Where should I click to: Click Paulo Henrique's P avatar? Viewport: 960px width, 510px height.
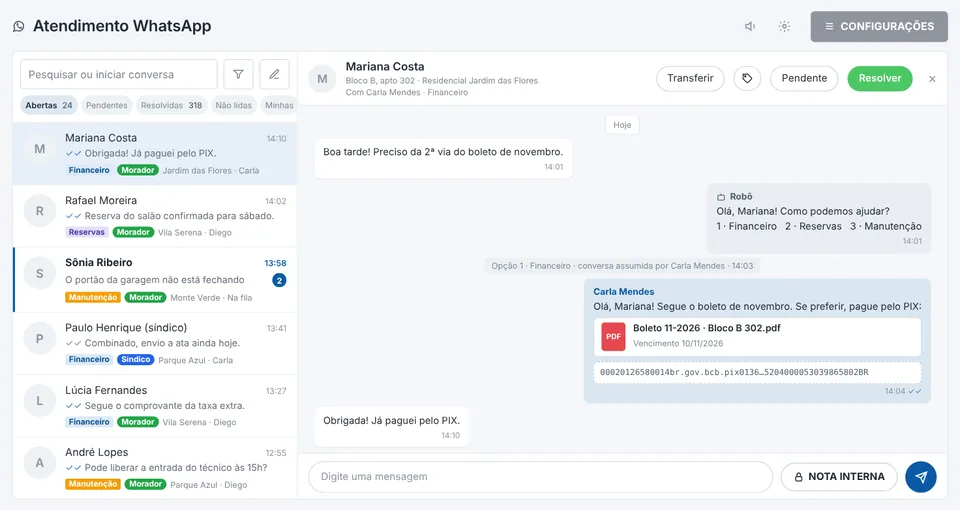40,339
